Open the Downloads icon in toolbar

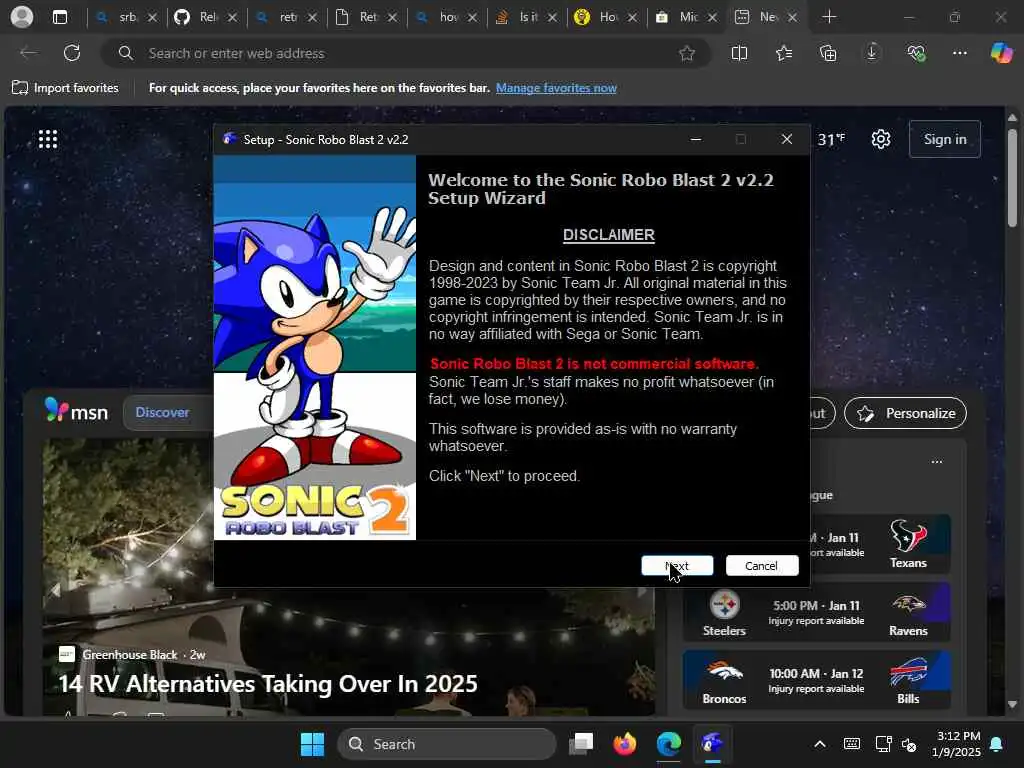coord(872,53)
